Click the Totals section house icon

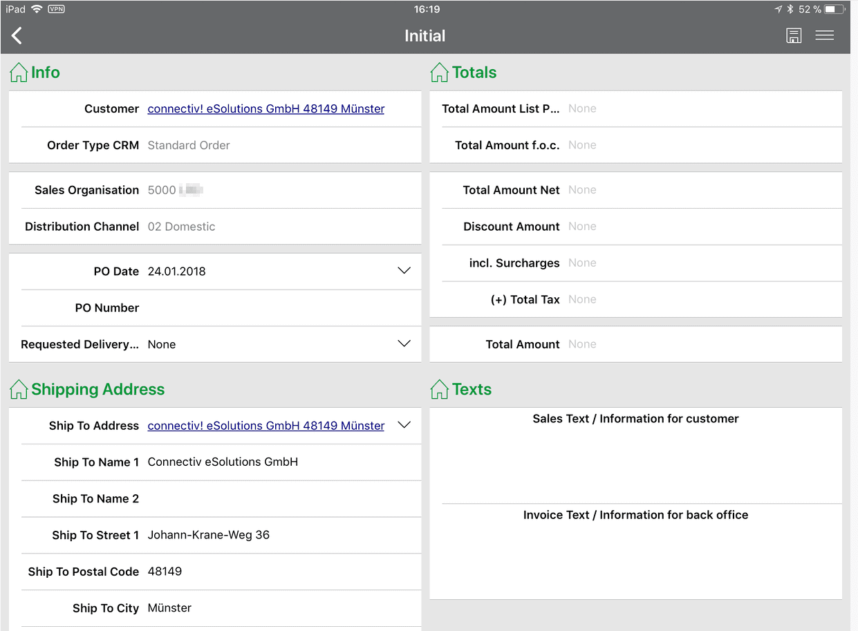tap(439, 73)
